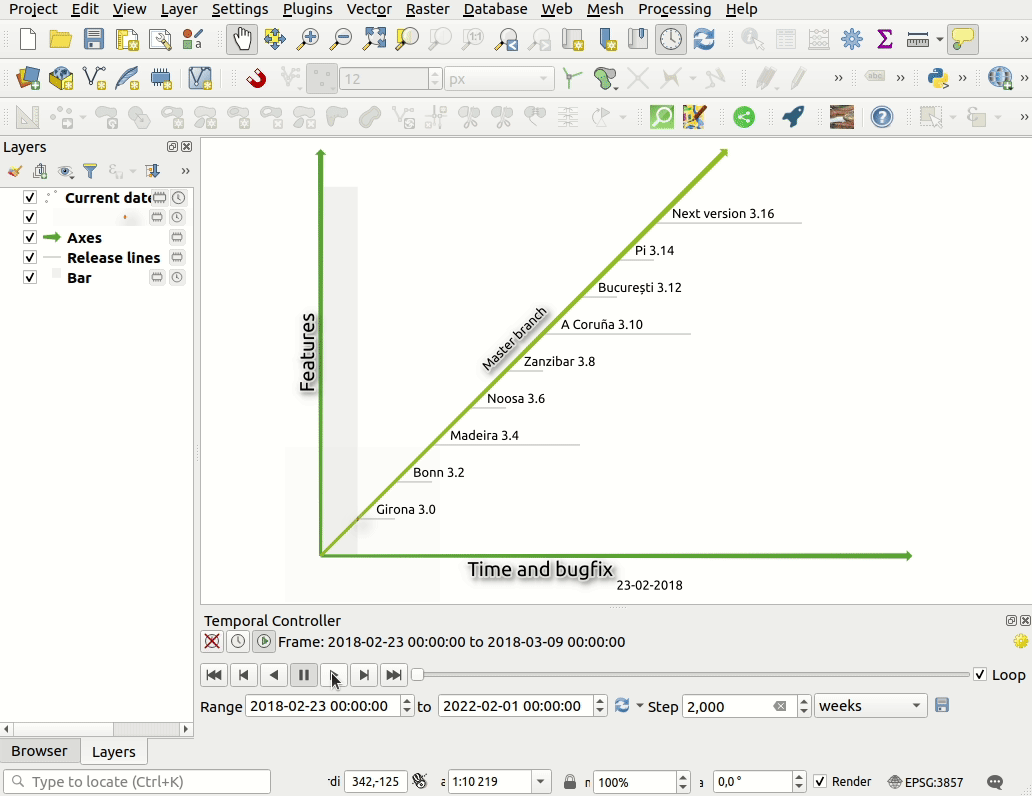Fast forward to animation end
Screen dimensions: 1032x796
[x=394, y=675]
